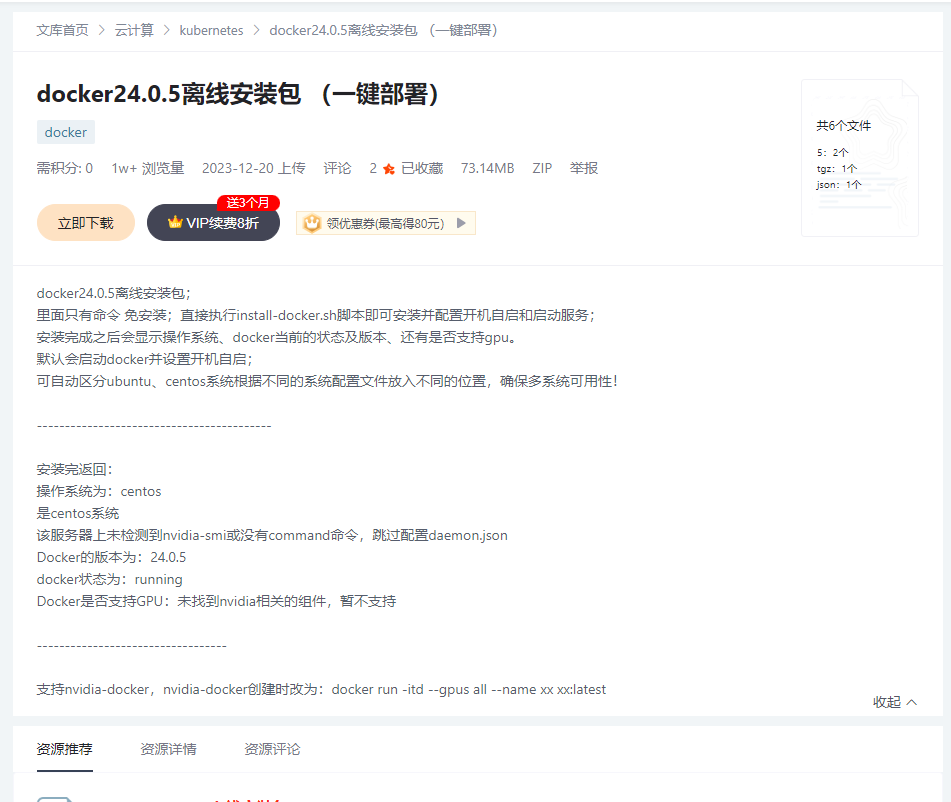
Task: Switch to the 资源详情 tab
Action: 168,749
